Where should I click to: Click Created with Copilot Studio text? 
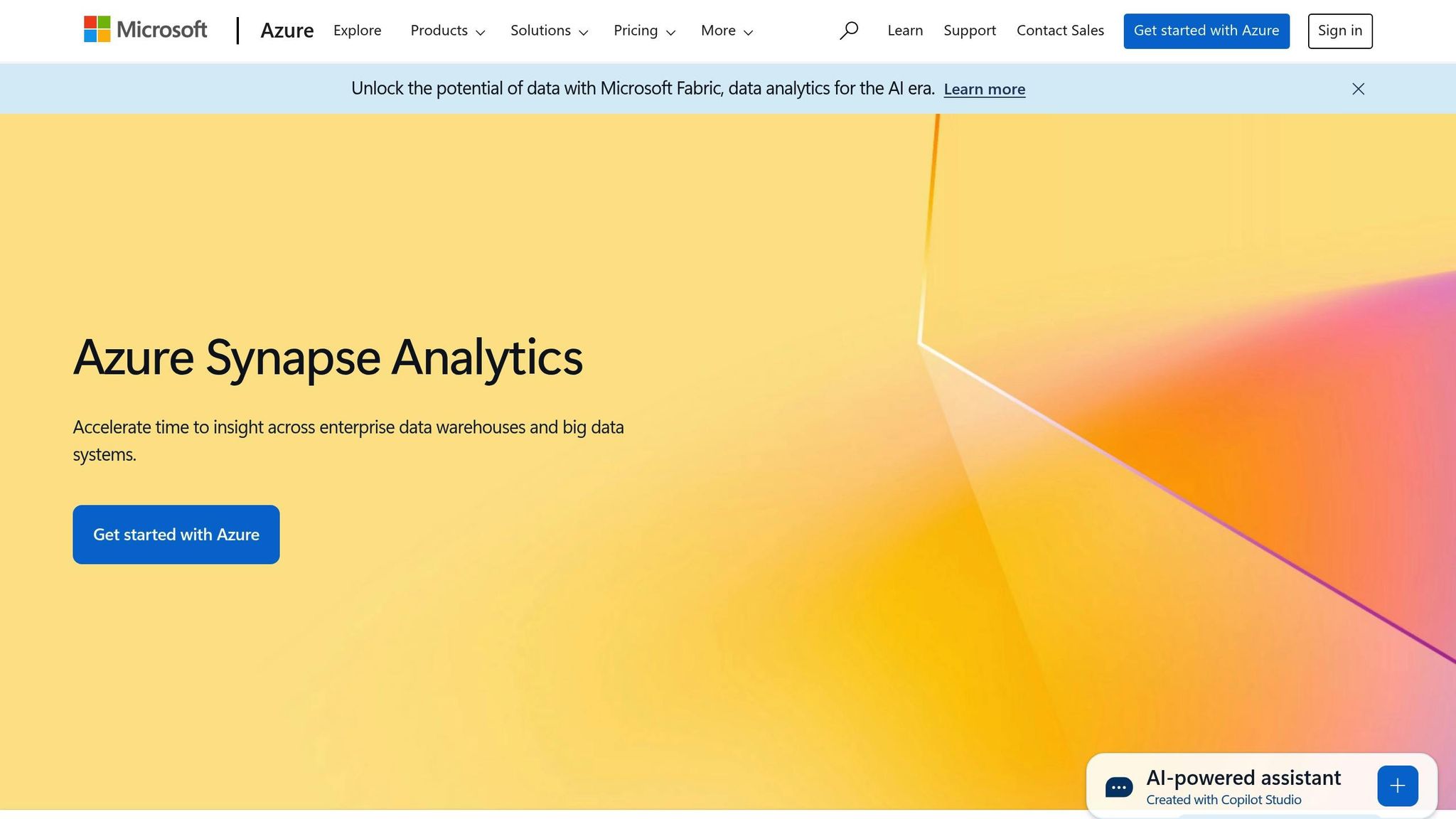[x=1224, y=800]
